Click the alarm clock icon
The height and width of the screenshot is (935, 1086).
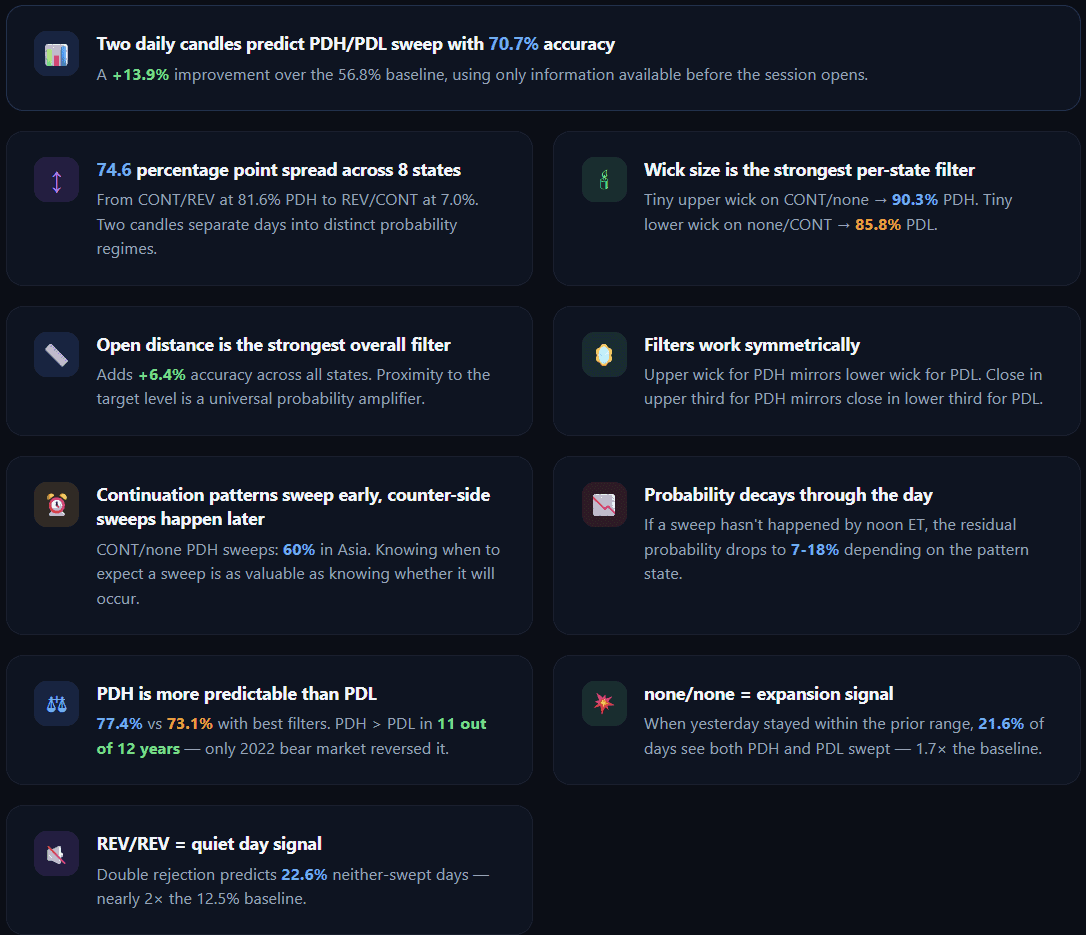coord(56,505)
